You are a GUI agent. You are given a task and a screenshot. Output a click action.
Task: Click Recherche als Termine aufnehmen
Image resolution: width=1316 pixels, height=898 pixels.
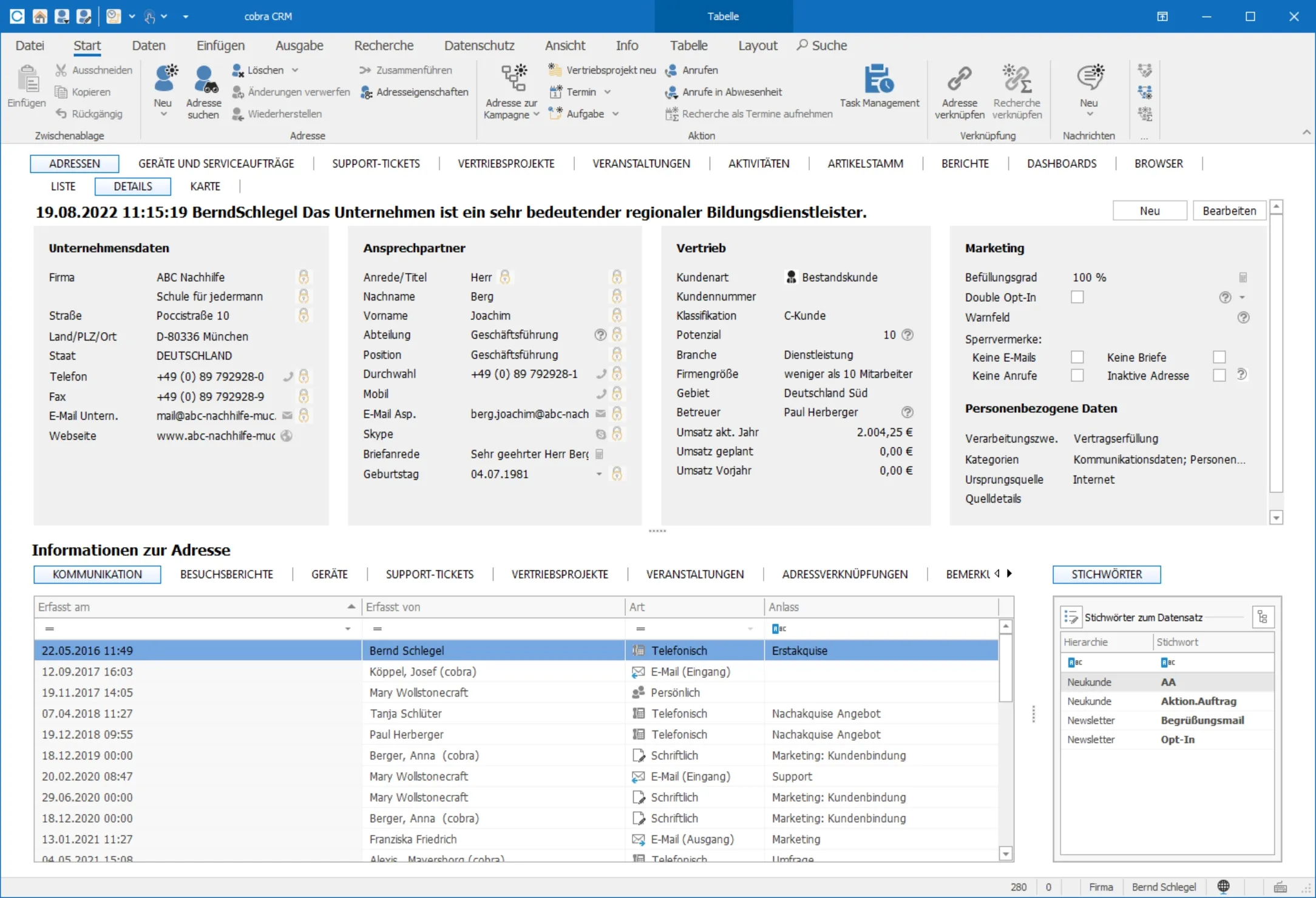(749, 114)
